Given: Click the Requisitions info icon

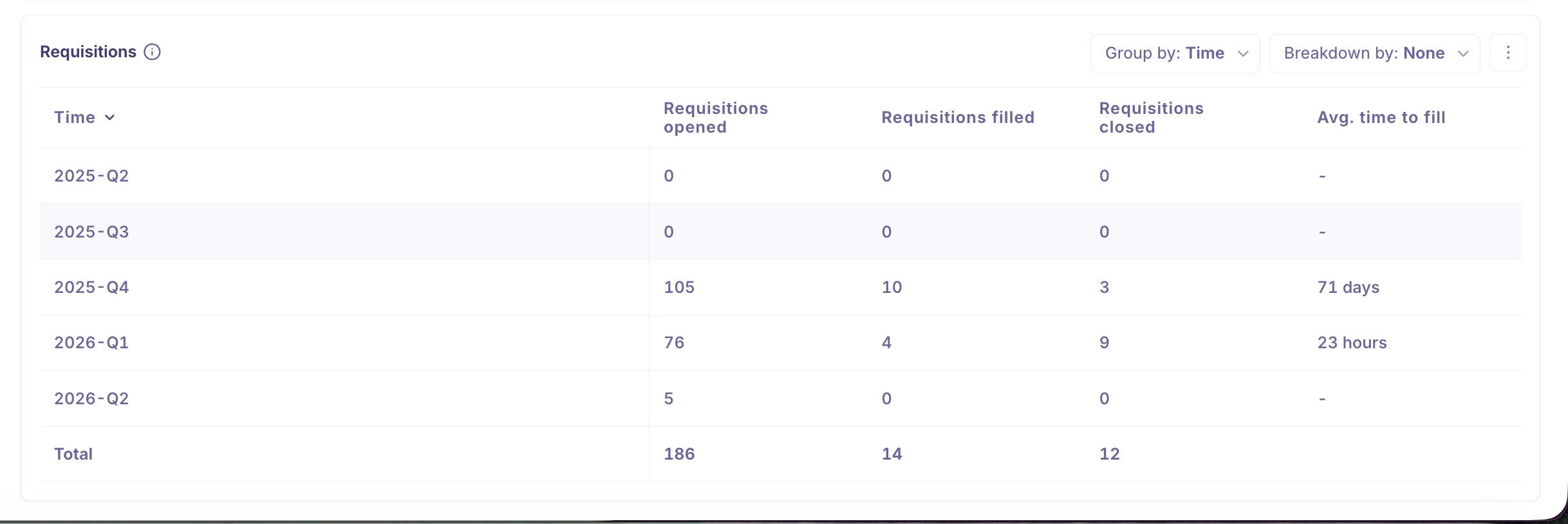Looking at the screenshot, I should click(x=152, y=51).
